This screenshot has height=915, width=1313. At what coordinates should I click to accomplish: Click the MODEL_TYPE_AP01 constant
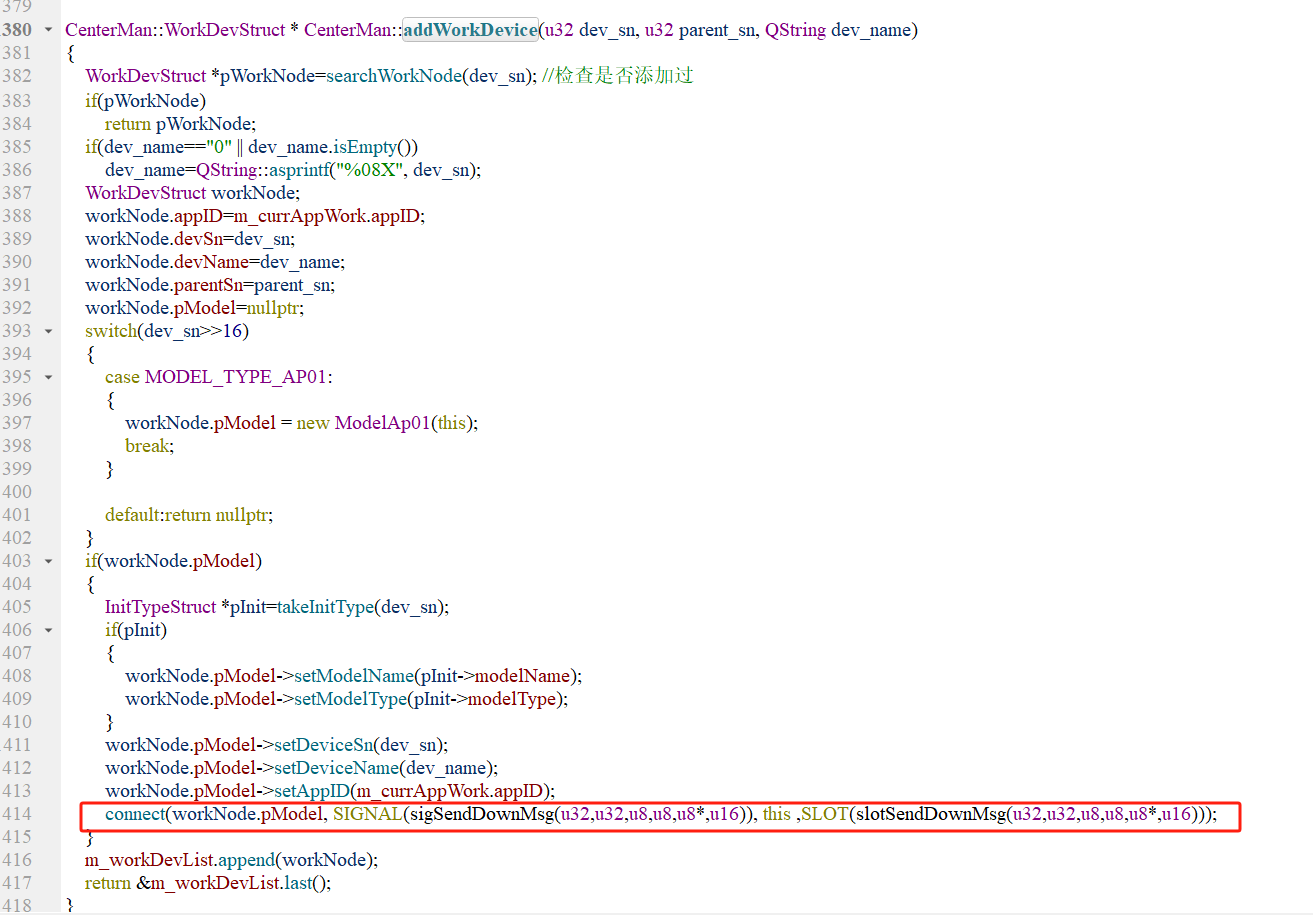(x=236, y=377)
